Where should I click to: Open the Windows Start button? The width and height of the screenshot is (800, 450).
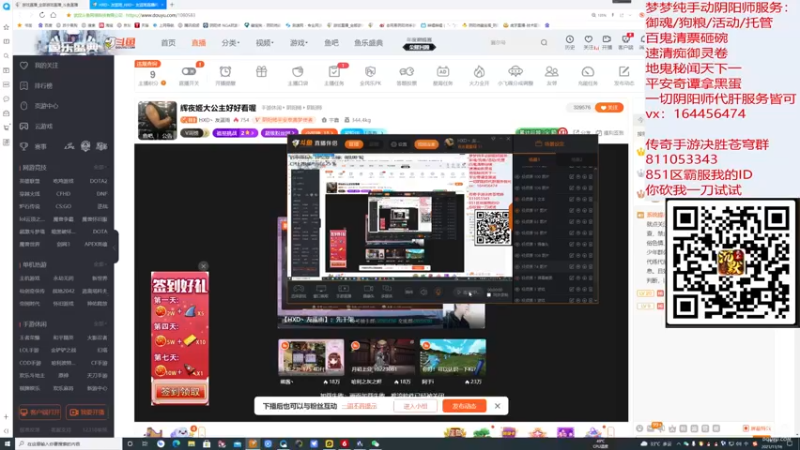pos(6,444)
